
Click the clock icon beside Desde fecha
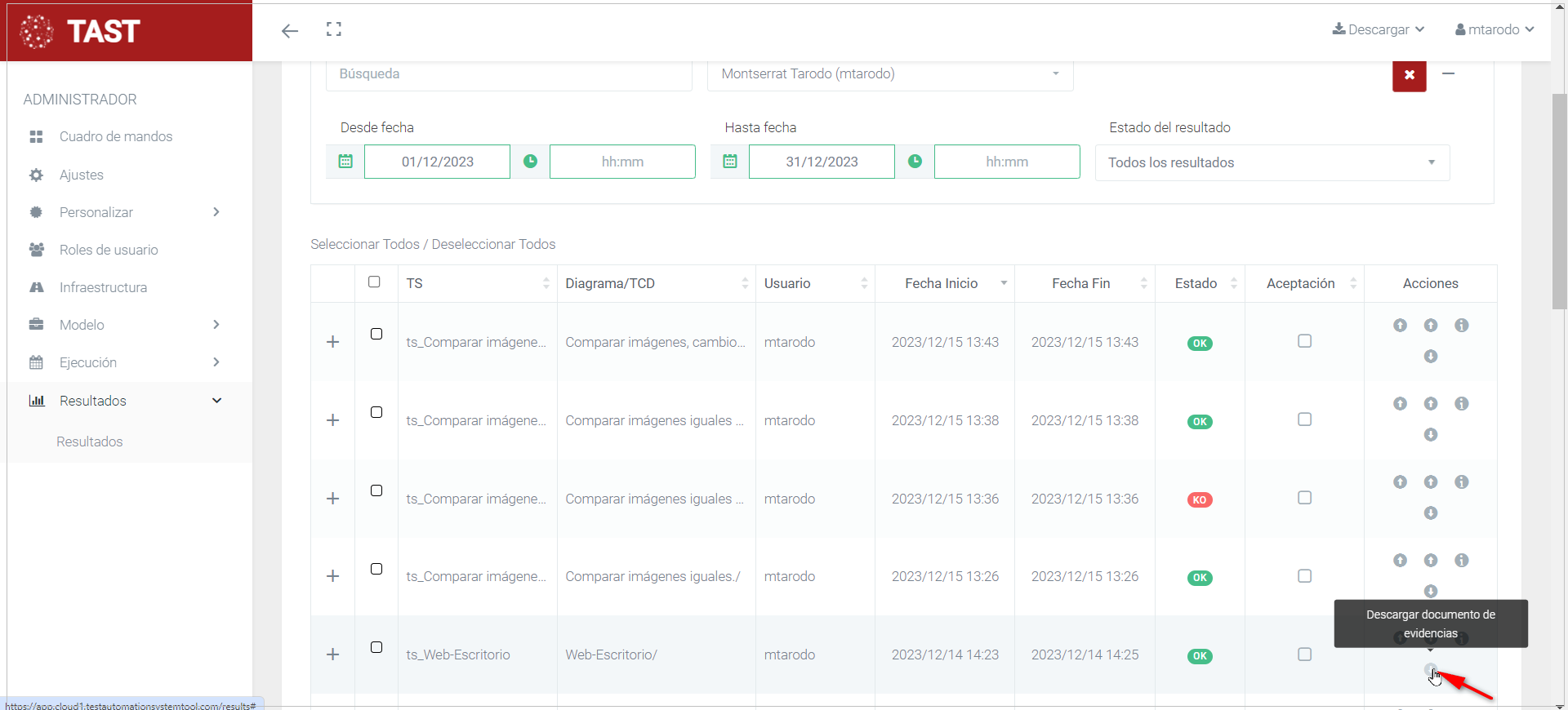[530, 162]
